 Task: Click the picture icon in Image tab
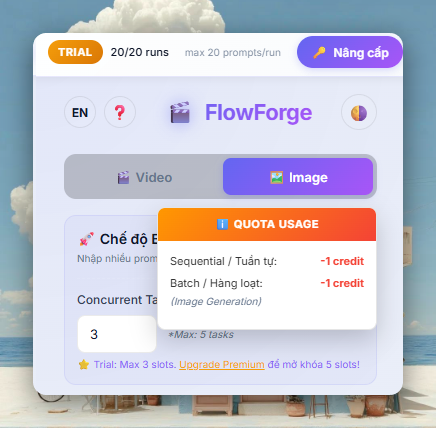[277, 177]
